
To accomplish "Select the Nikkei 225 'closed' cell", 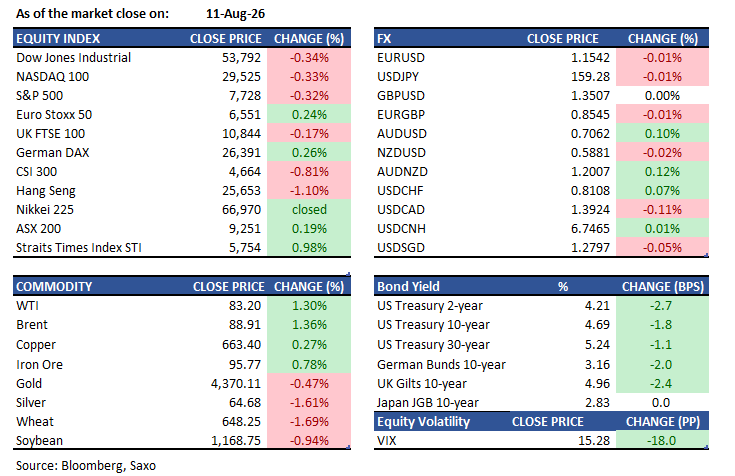I will (x=309, y=210).
